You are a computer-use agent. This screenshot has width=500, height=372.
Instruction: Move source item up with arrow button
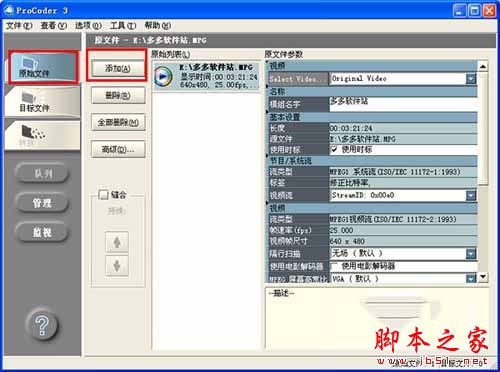(x=117, y=242)
